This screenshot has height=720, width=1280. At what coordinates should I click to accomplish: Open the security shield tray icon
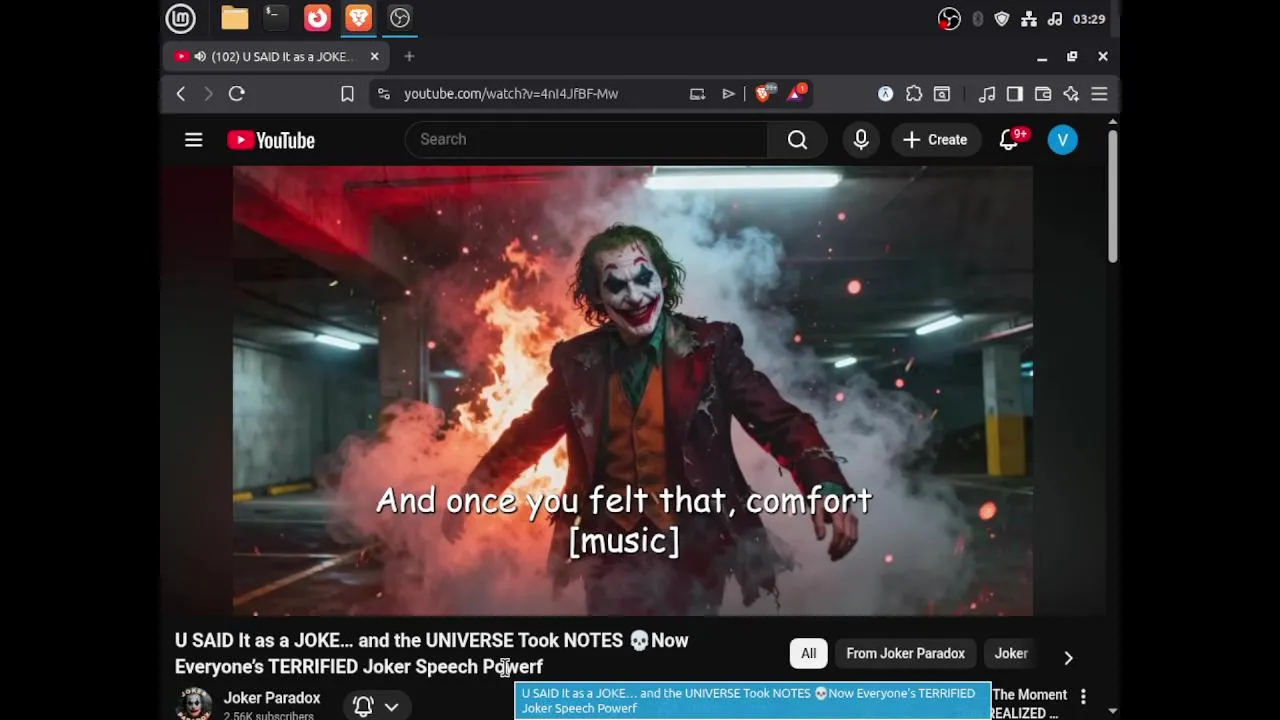pos(1002,19)
